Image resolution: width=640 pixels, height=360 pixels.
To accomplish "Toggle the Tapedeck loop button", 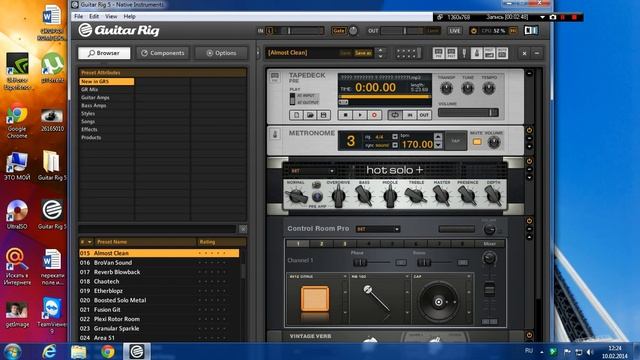I will click(x=395, y=115).
